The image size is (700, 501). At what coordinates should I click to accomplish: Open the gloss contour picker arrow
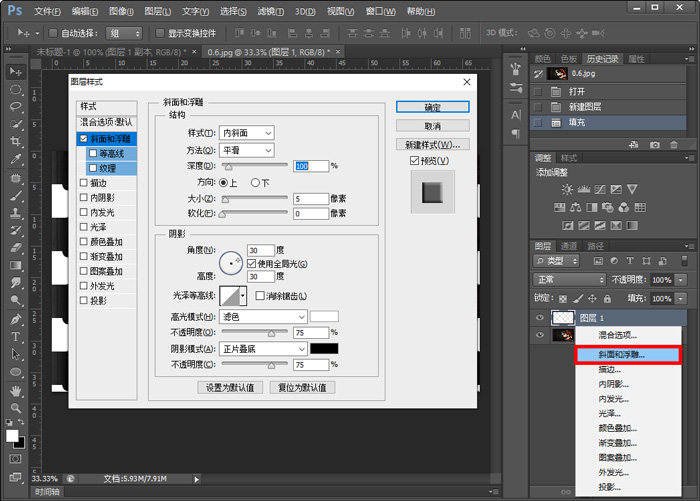tap(243, 296)
